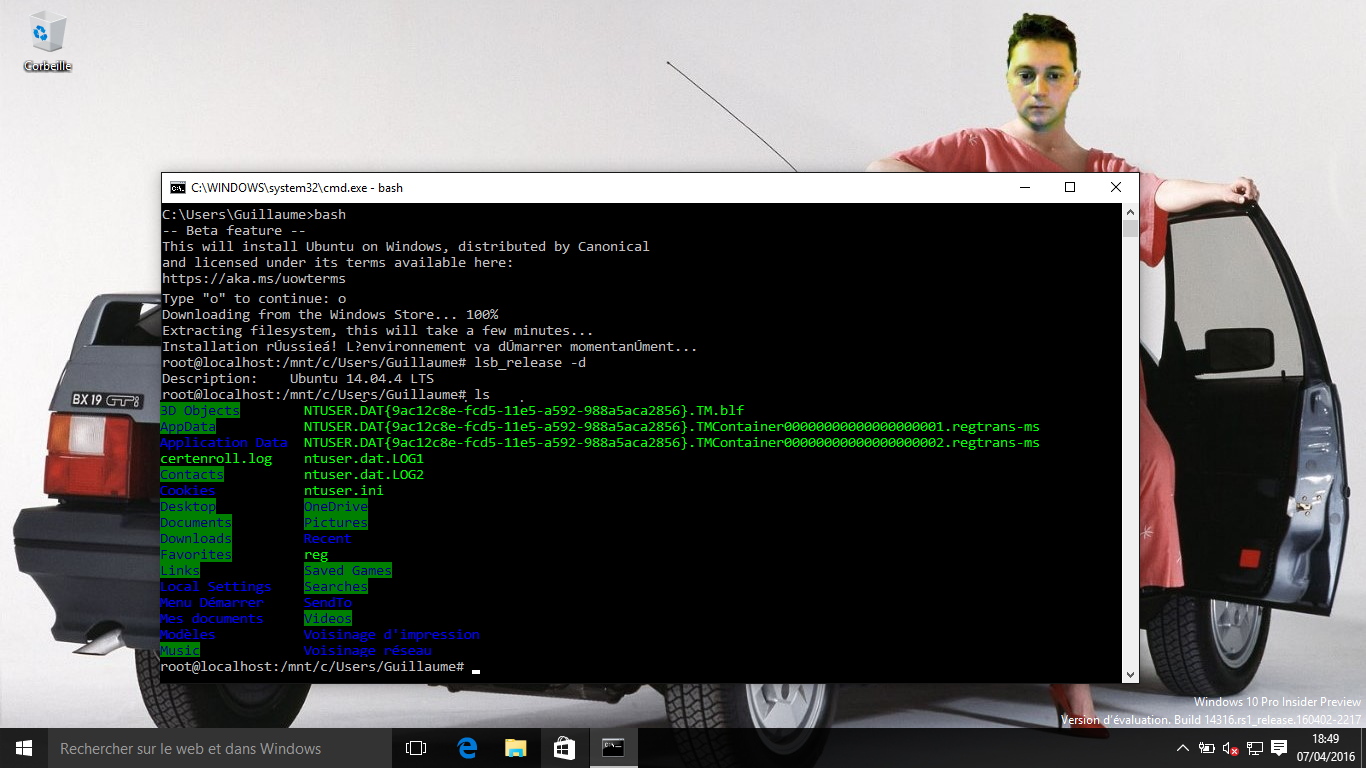Click the 'Application Data' entry
This screenshot has height=768, width=1366.
tap(224, 443)
